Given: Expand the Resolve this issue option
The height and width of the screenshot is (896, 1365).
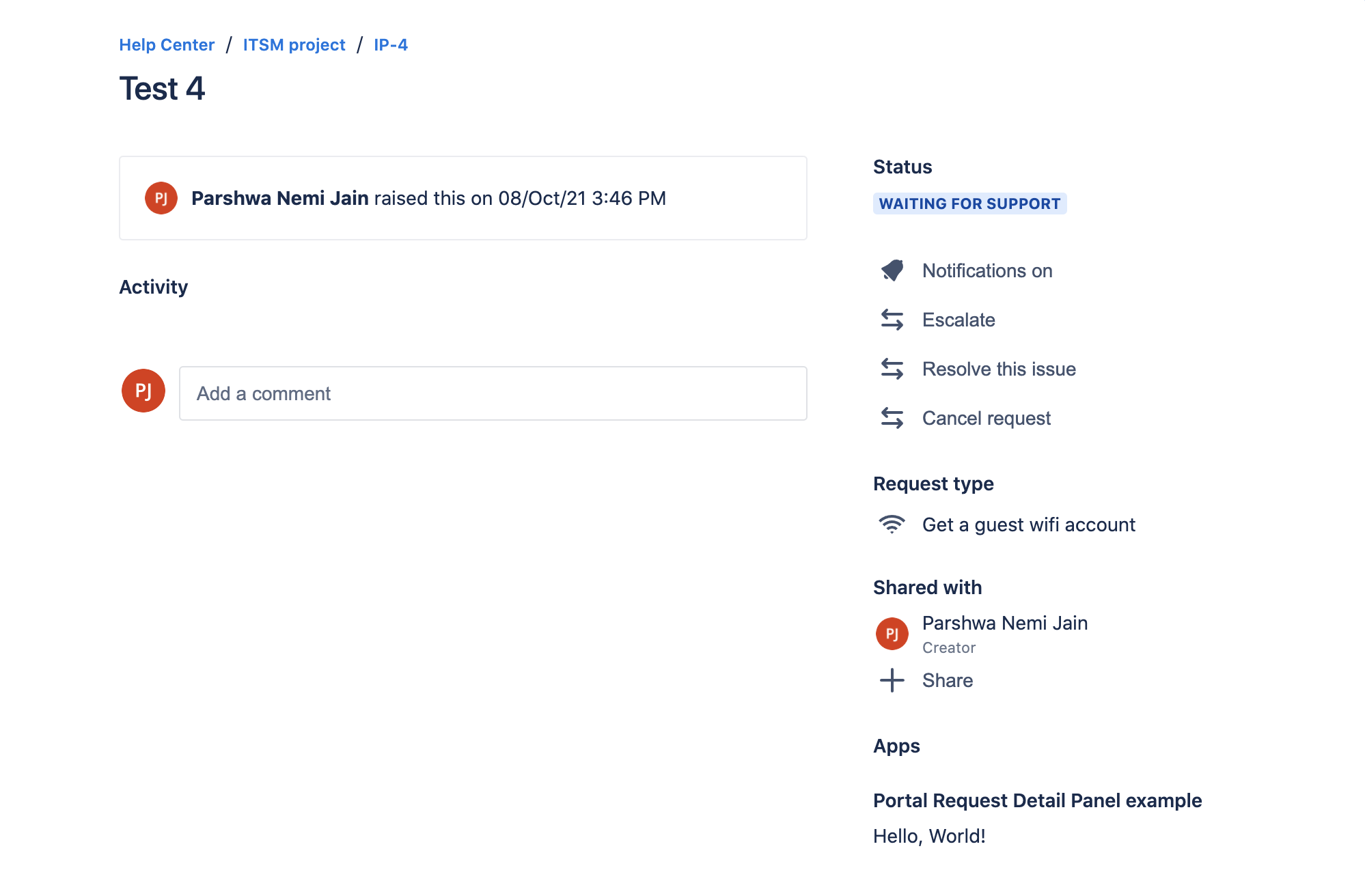Looking at the screenshot, I should 998,369.
